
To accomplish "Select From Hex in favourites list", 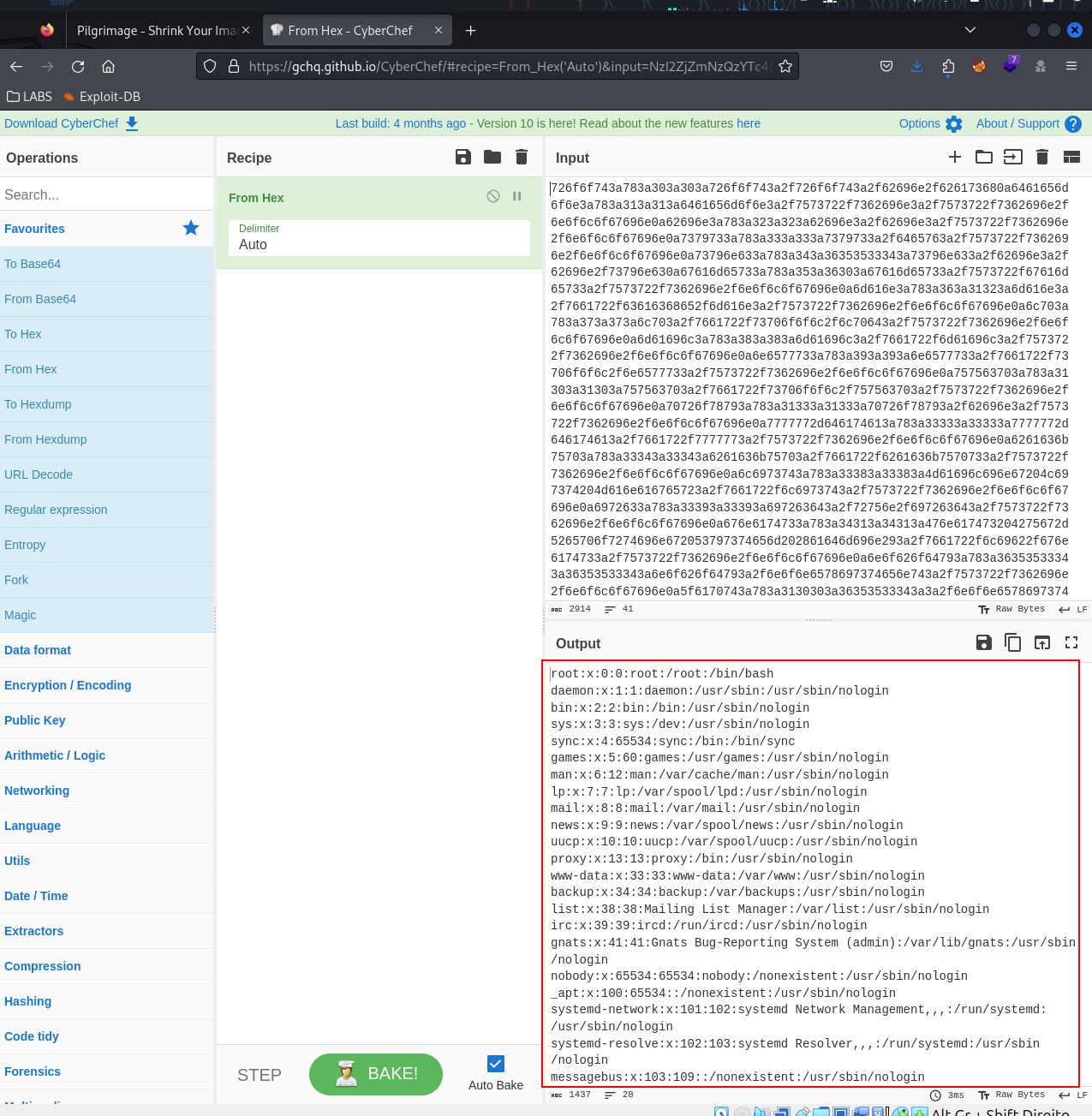I will tap(106, 369).
